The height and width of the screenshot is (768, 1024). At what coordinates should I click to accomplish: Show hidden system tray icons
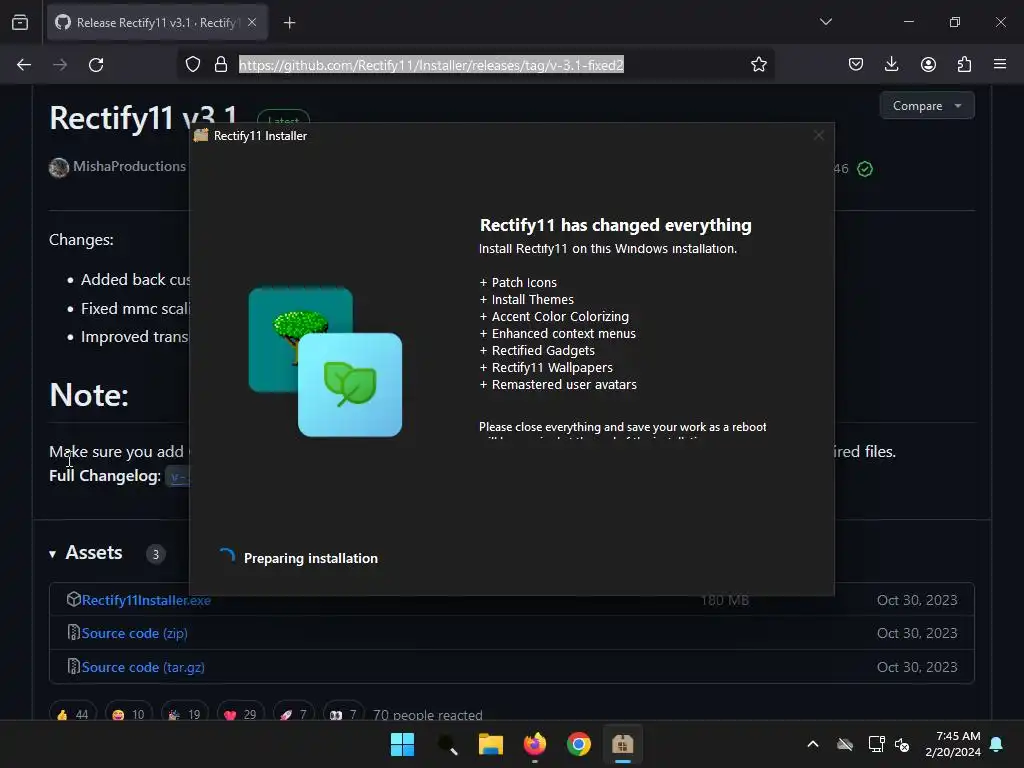[813, 744]
